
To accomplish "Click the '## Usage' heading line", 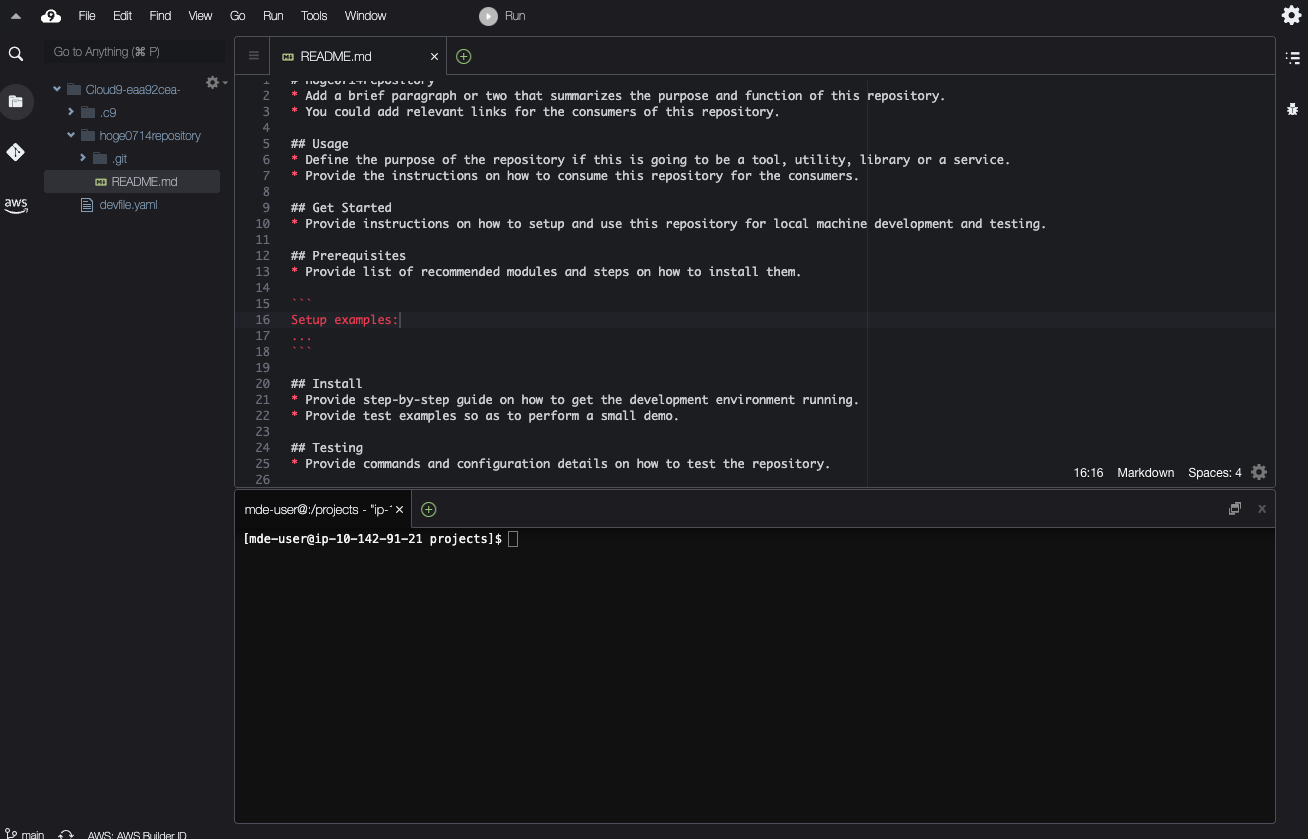I will pyautogui.click(x=320, y=144).
